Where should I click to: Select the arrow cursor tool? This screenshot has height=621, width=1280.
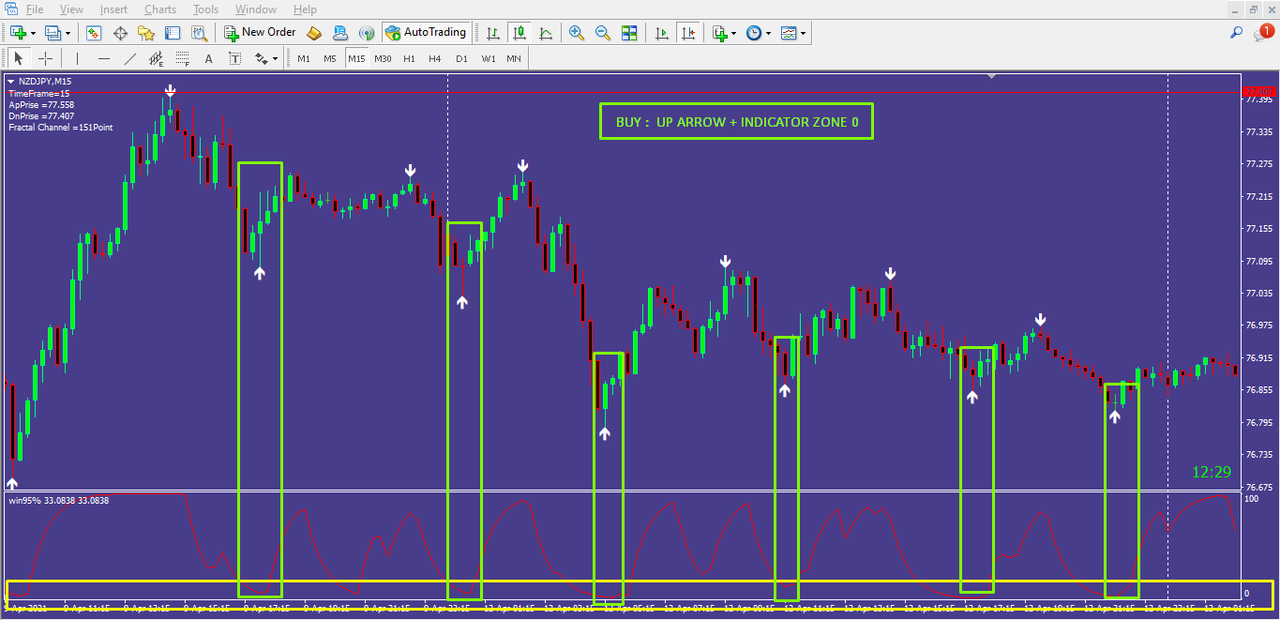(x=18, y=58)
